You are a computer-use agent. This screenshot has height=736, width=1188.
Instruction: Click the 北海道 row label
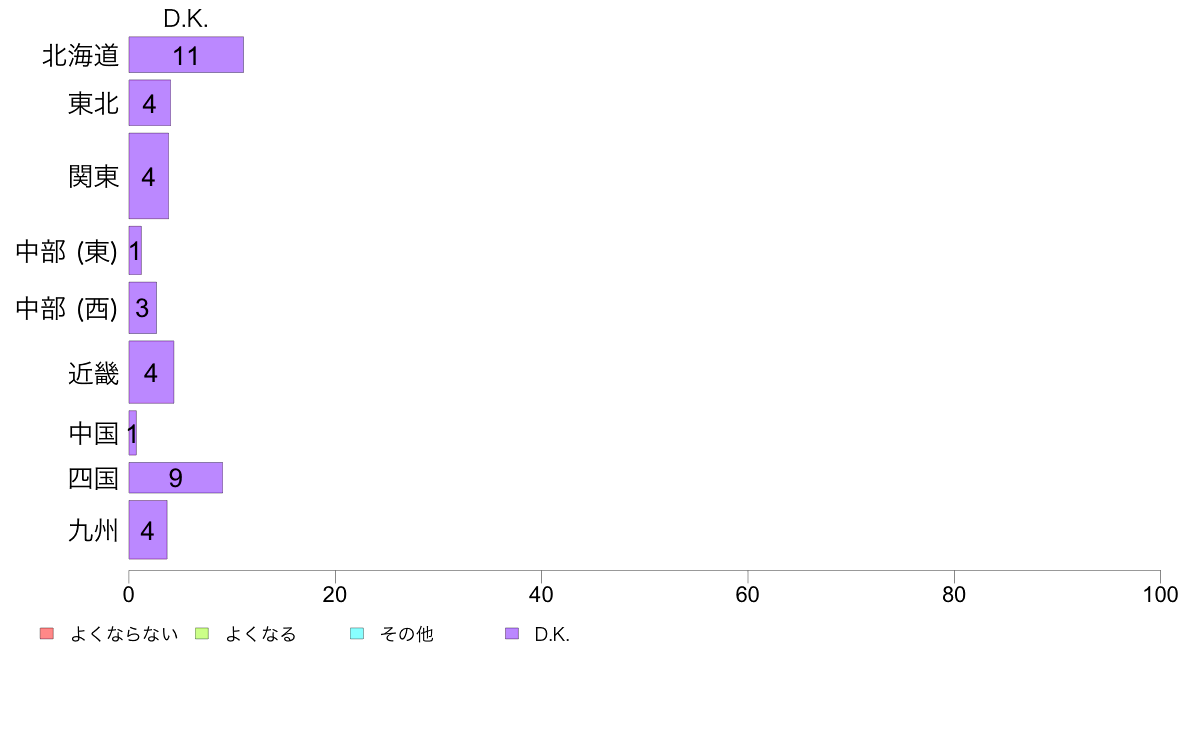pos(80,55)
